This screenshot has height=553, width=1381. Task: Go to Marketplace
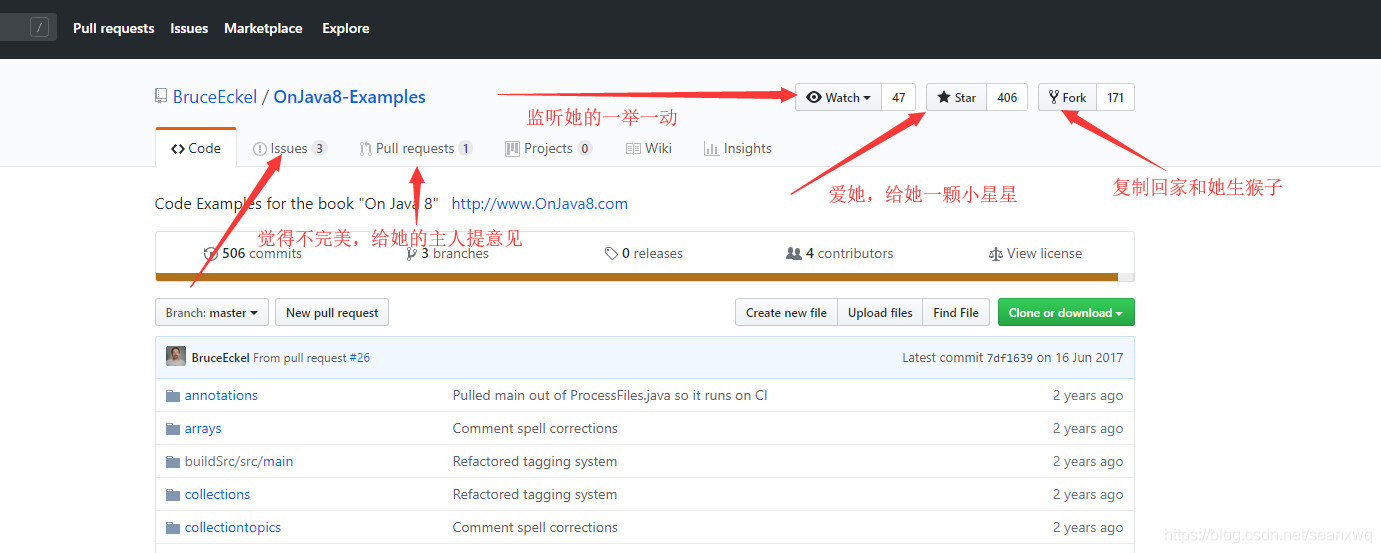(263, 28)
